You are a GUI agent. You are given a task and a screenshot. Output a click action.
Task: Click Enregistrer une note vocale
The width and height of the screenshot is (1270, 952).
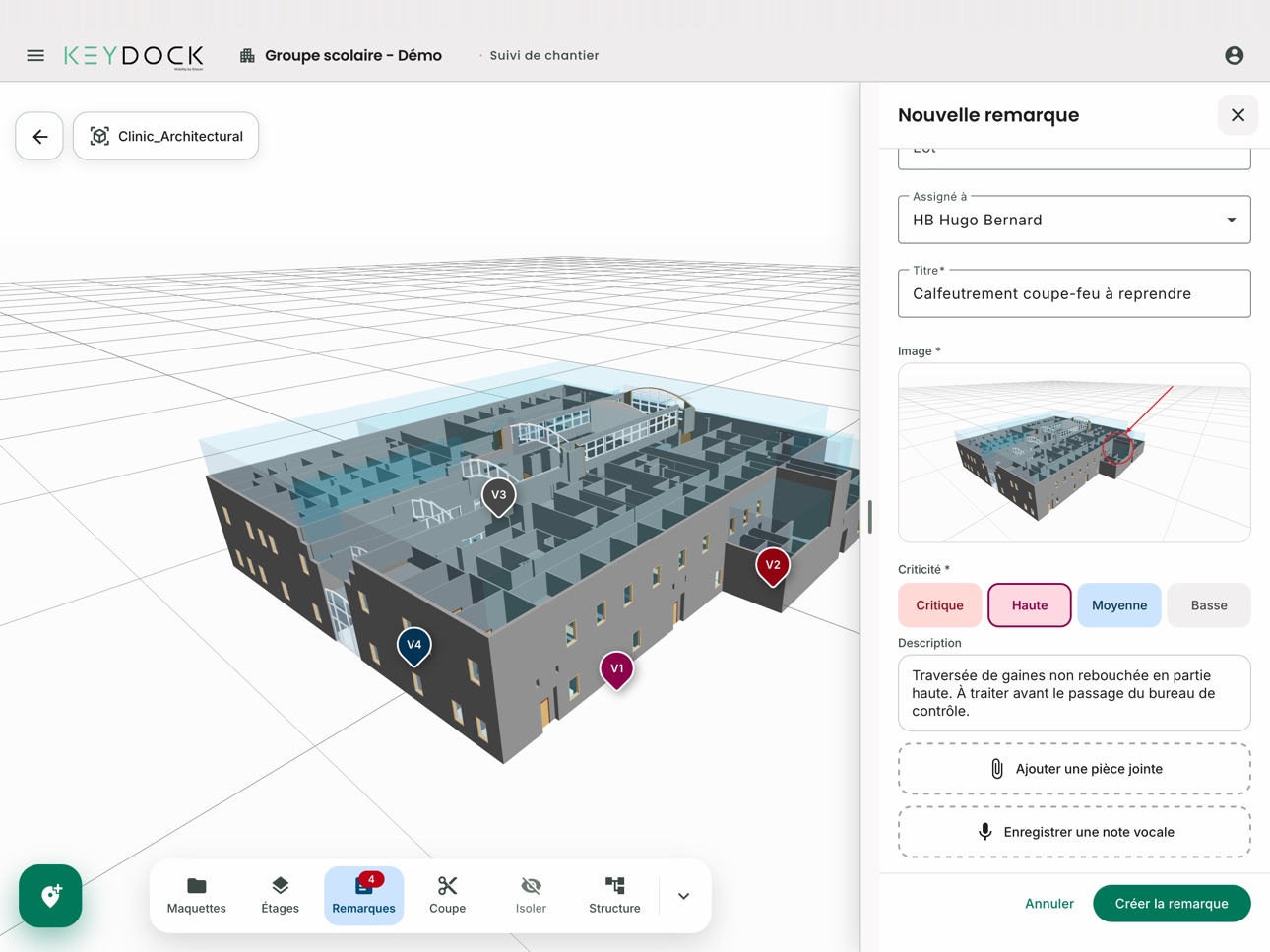1074,832
